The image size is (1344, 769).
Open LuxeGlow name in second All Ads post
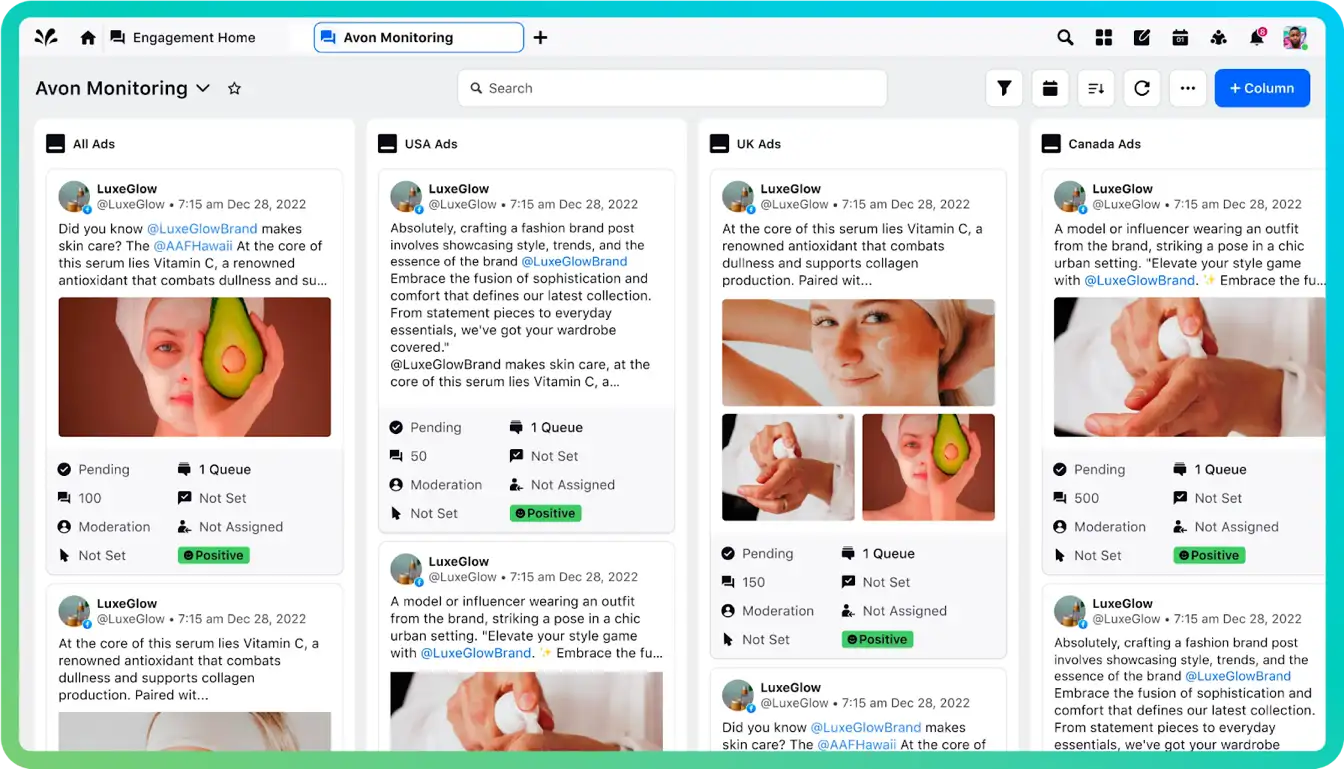(x=127, y=604)
